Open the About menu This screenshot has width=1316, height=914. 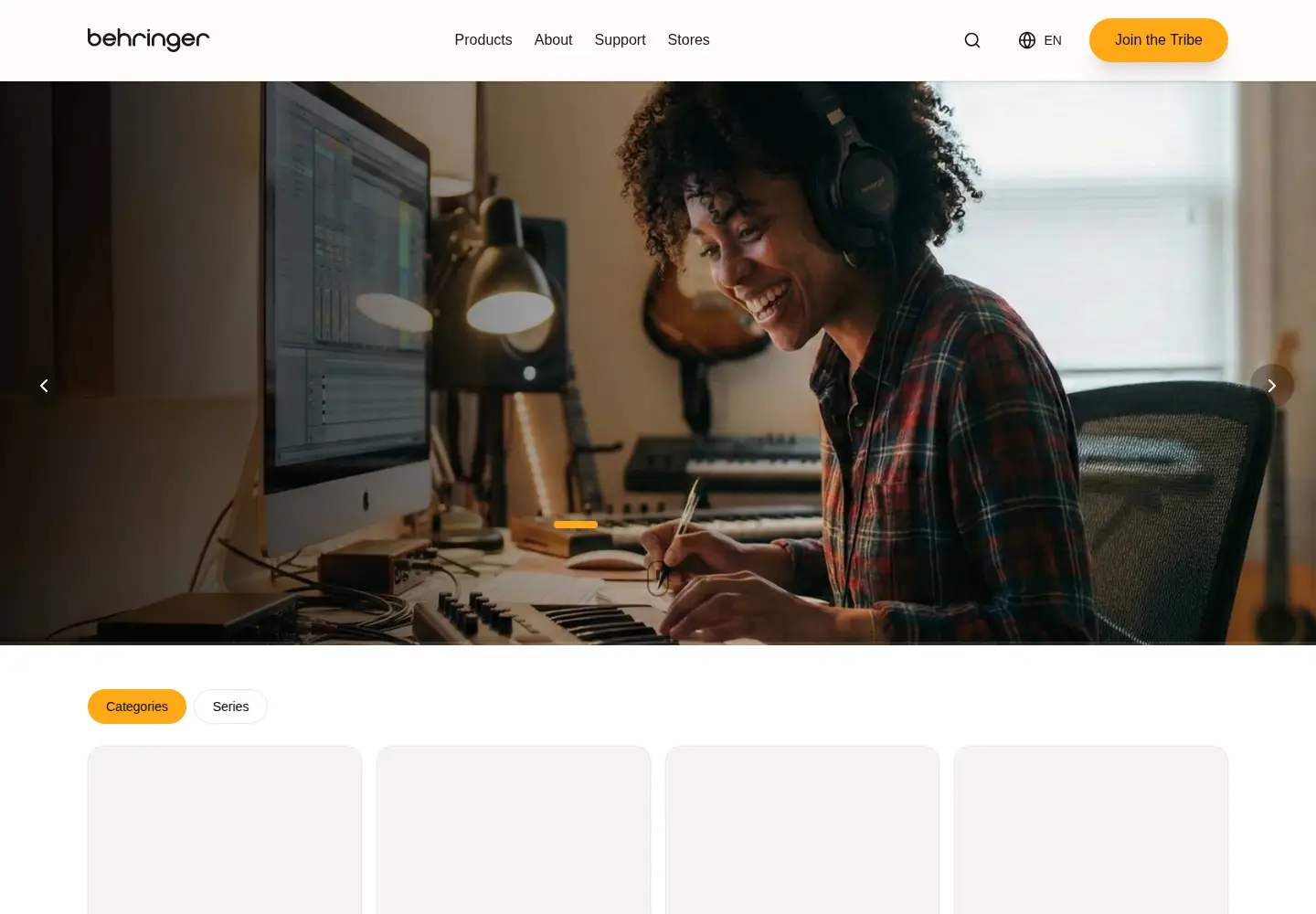pyautogui.click(x=553, y=40)
